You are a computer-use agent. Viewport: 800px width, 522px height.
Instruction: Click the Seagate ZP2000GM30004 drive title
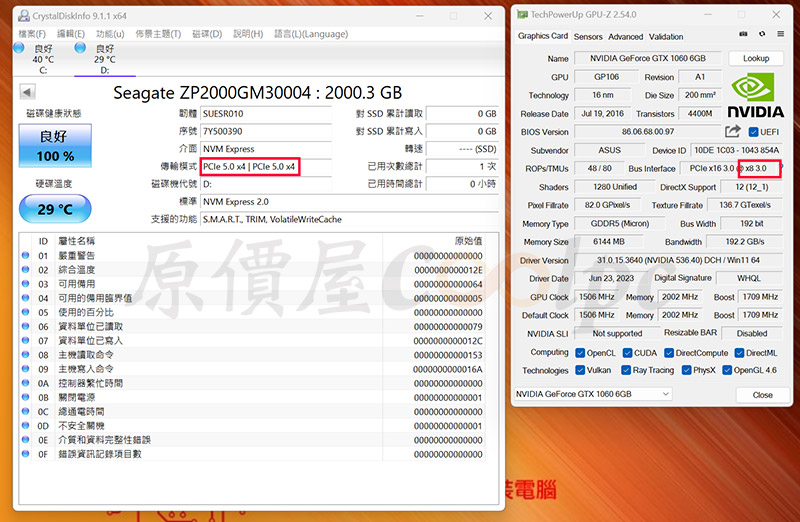tap(258, 92)
